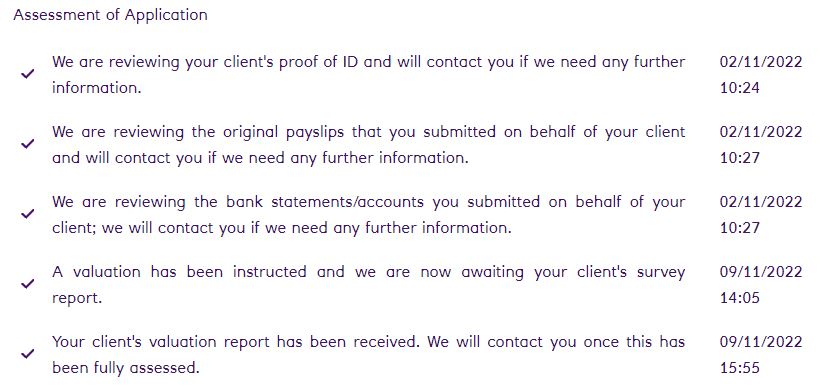Click the valuation instructed status message

click(x=368, y=285)
